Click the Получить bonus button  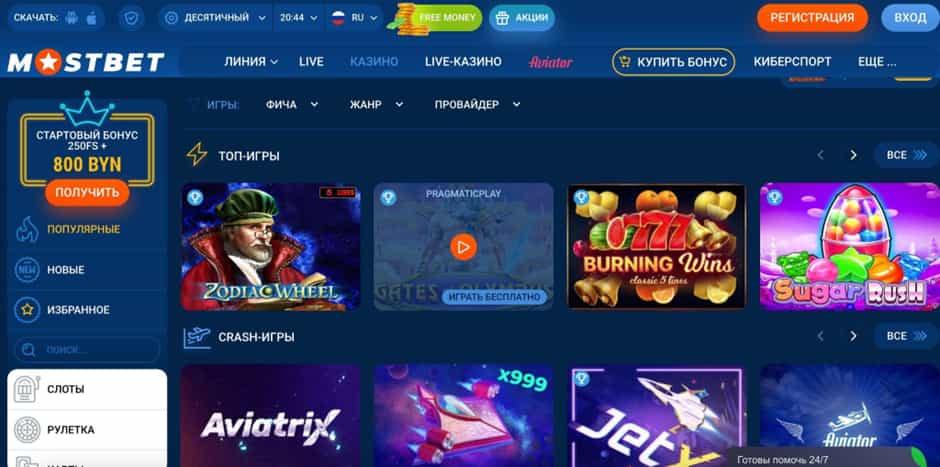(87, 193)
